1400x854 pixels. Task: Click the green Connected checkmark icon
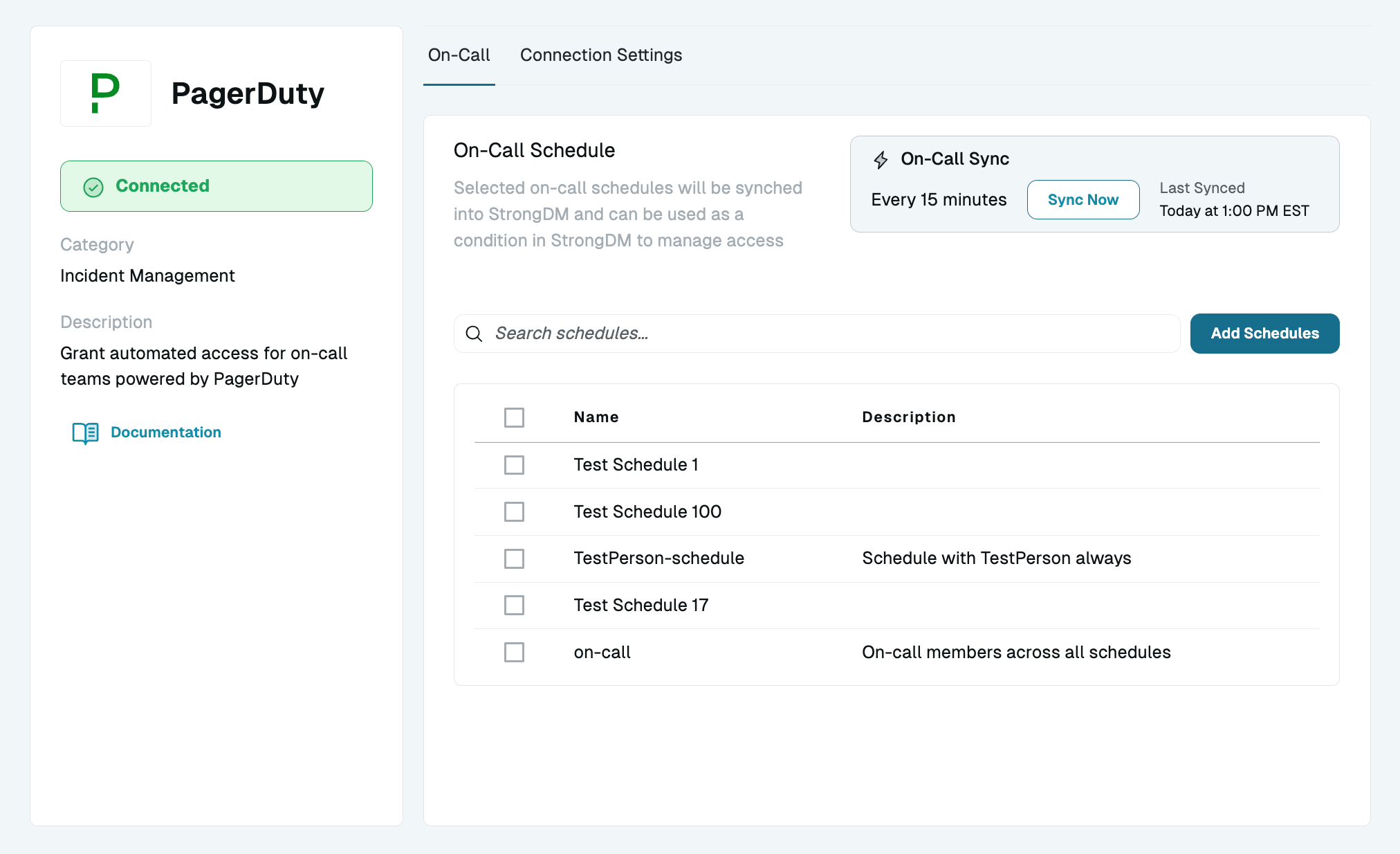click(x=93, y=187)
